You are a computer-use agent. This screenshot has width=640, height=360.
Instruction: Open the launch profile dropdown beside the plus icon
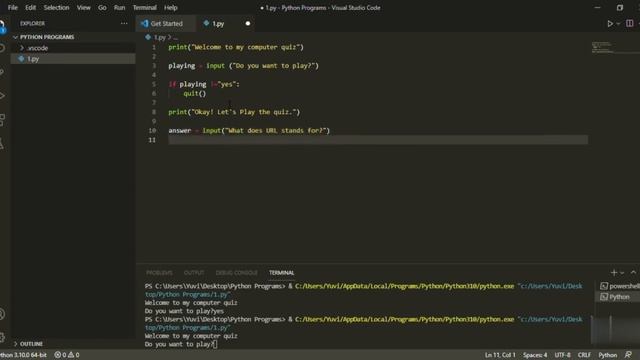622,273
